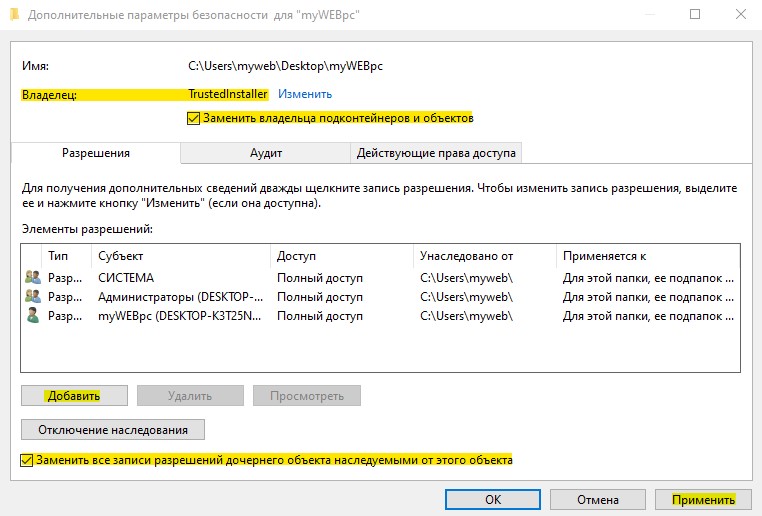This screenshot has height=516, width=762.
Task: Sort by the Доступ column header
Action: click(342, 256)
